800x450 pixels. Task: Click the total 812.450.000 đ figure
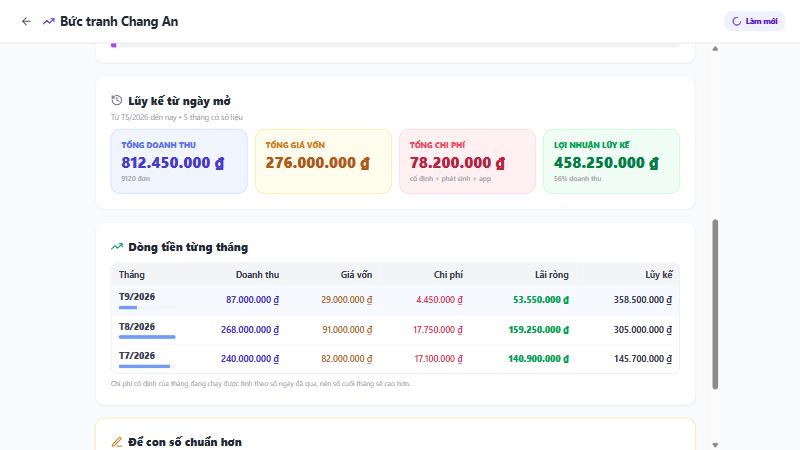[172, 163]
